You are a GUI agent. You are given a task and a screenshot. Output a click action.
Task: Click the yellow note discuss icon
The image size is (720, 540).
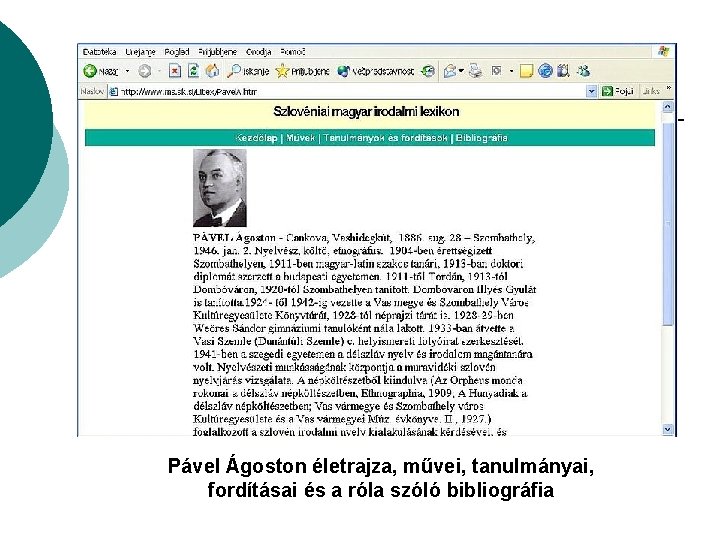[526, 71]
